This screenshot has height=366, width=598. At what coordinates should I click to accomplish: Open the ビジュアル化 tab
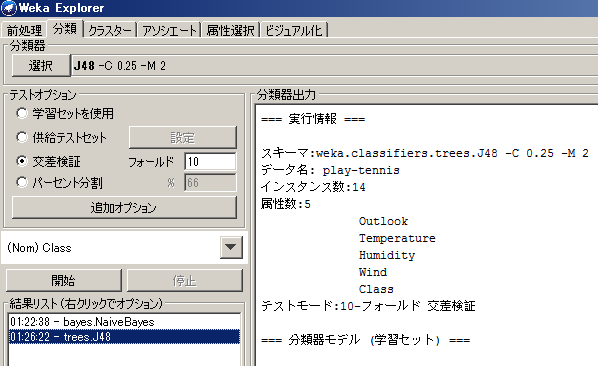point(294,30)
